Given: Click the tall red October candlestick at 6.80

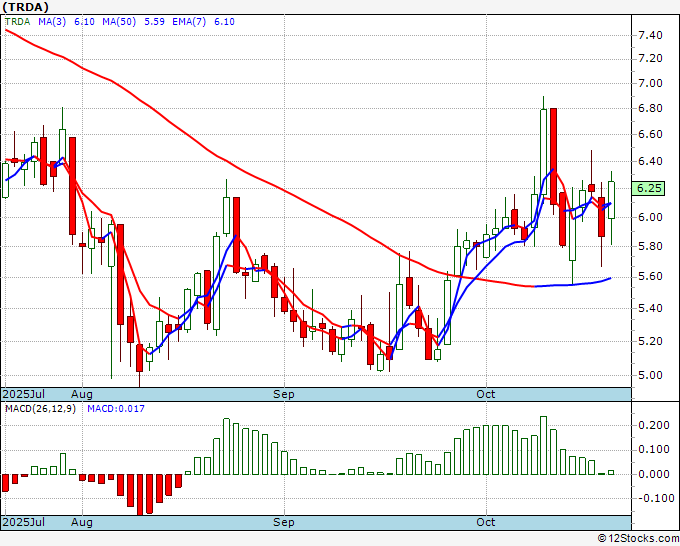Looking at the screenshot, I should click(553, 156).
